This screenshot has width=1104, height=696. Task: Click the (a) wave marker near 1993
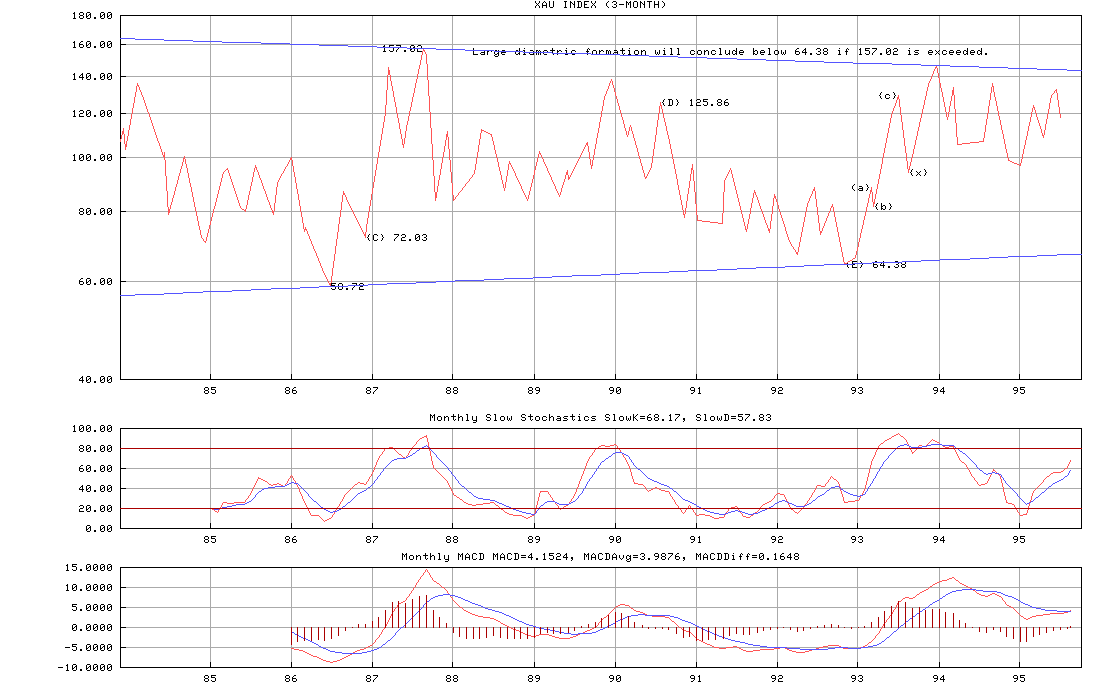pyautogui.click(x=860, y=188)
